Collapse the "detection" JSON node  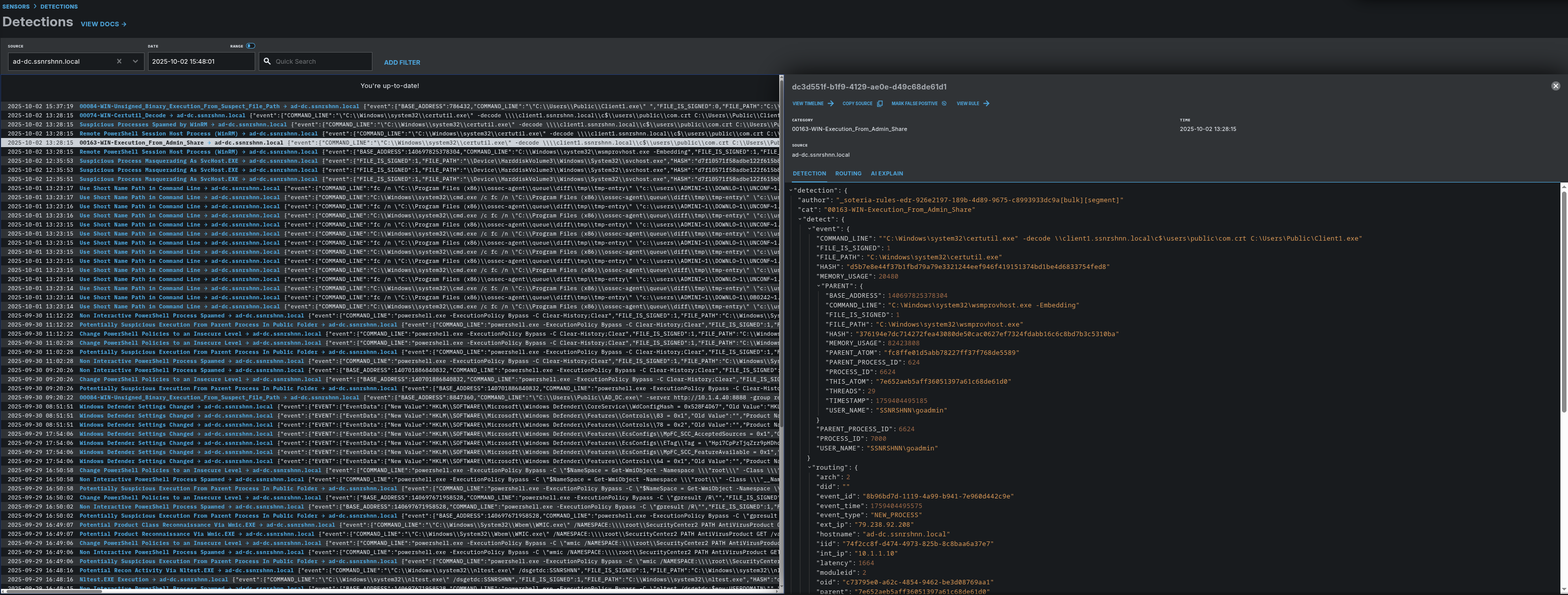coord(791,191)
